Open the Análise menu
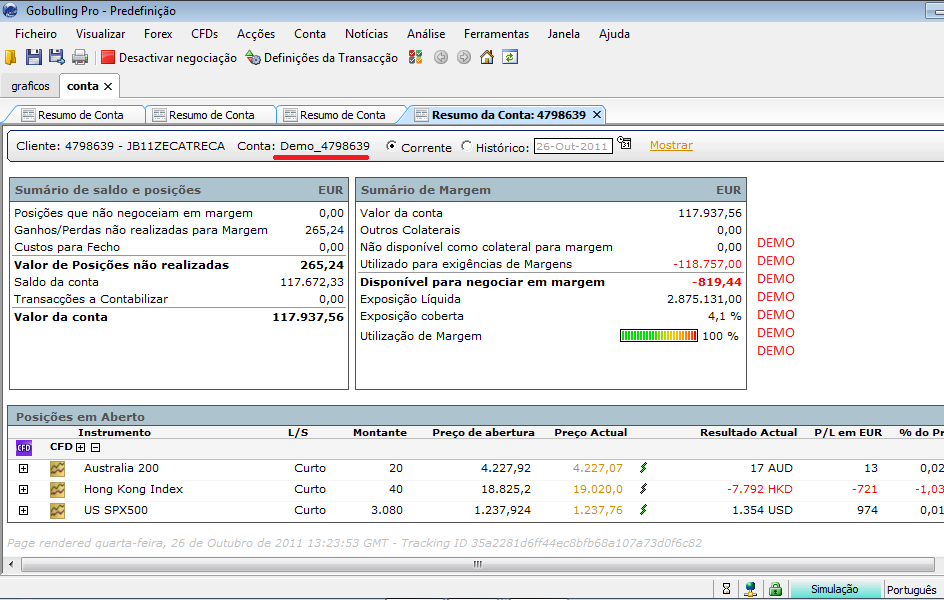Viewport: 944px width, 600px height. click(x=426, y=34)
